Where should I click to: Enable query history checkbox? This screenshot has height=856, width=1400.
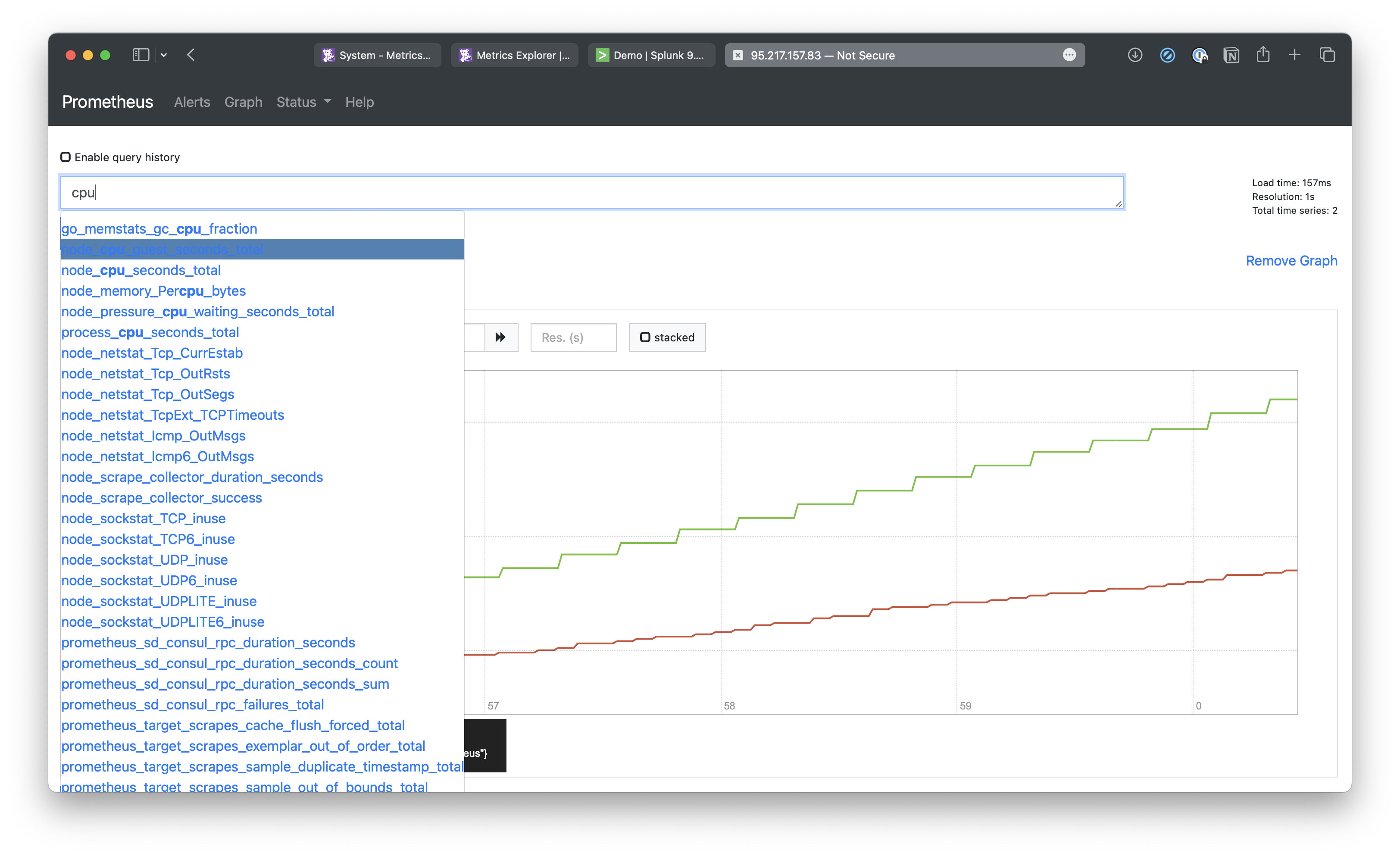click(66, 157)
